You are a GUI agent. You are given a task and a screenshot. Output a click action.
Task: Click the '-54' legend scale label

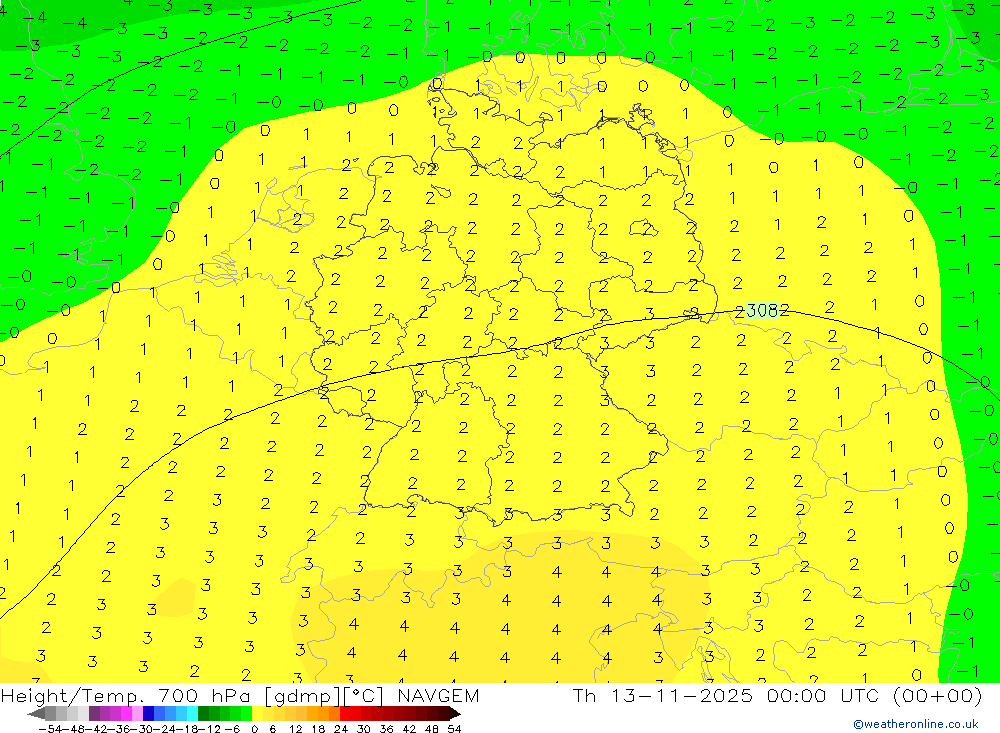pos(50,729)
